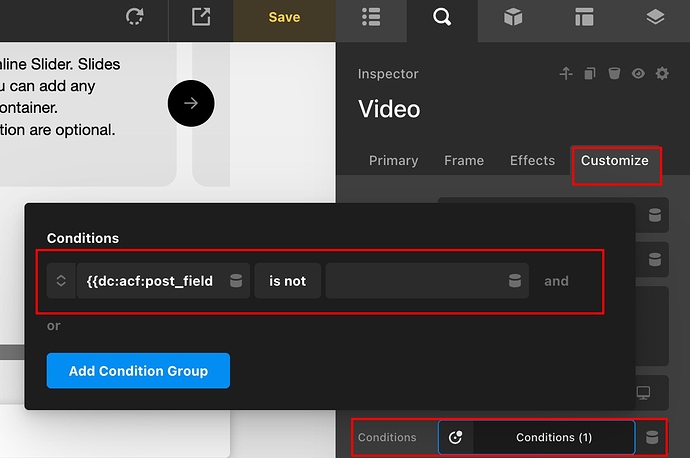
Task: Save the current changes
Action: [284, 17]
